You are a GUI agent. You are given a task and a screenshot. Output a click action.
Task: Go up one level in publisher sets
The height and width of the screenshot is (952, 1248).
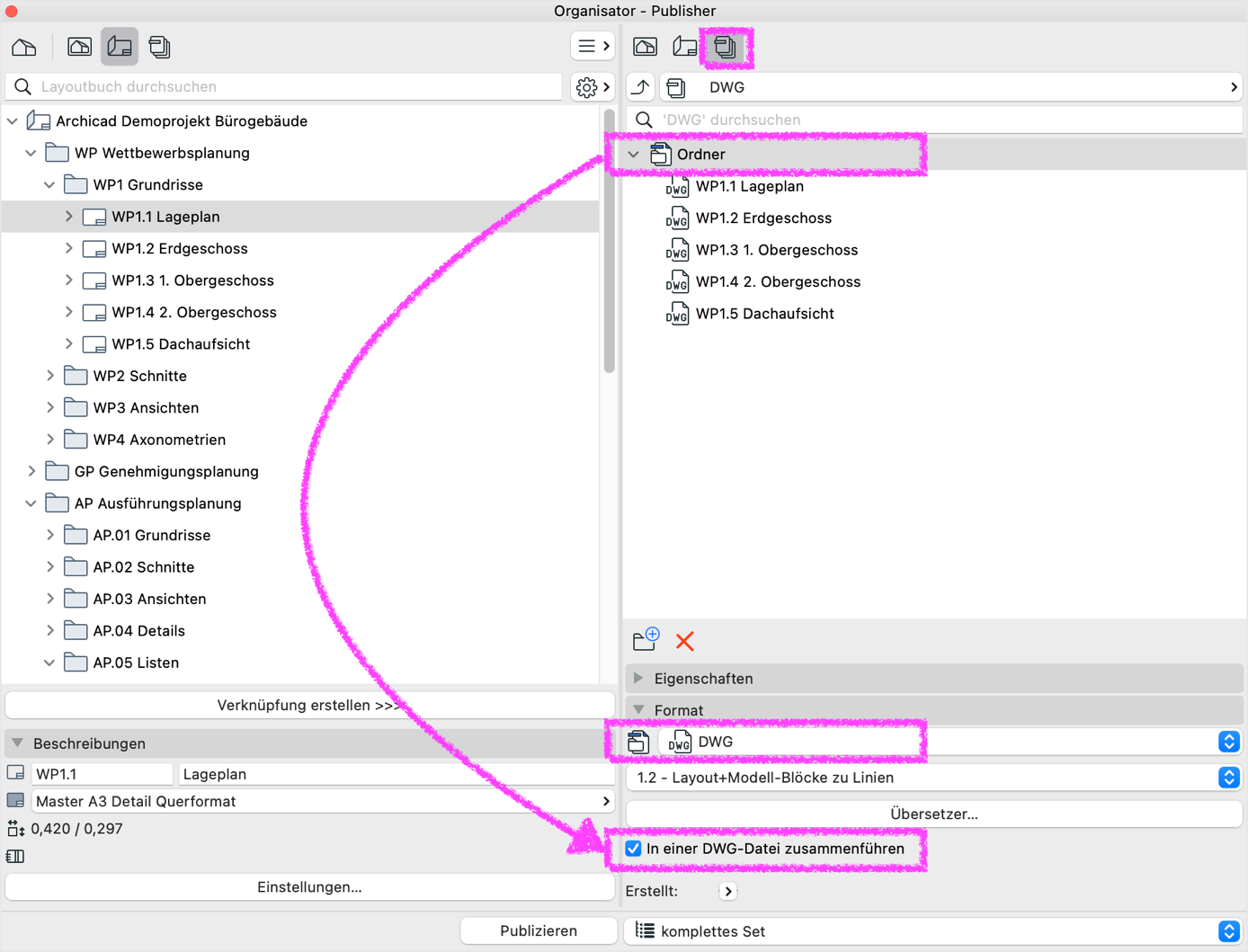641,87
